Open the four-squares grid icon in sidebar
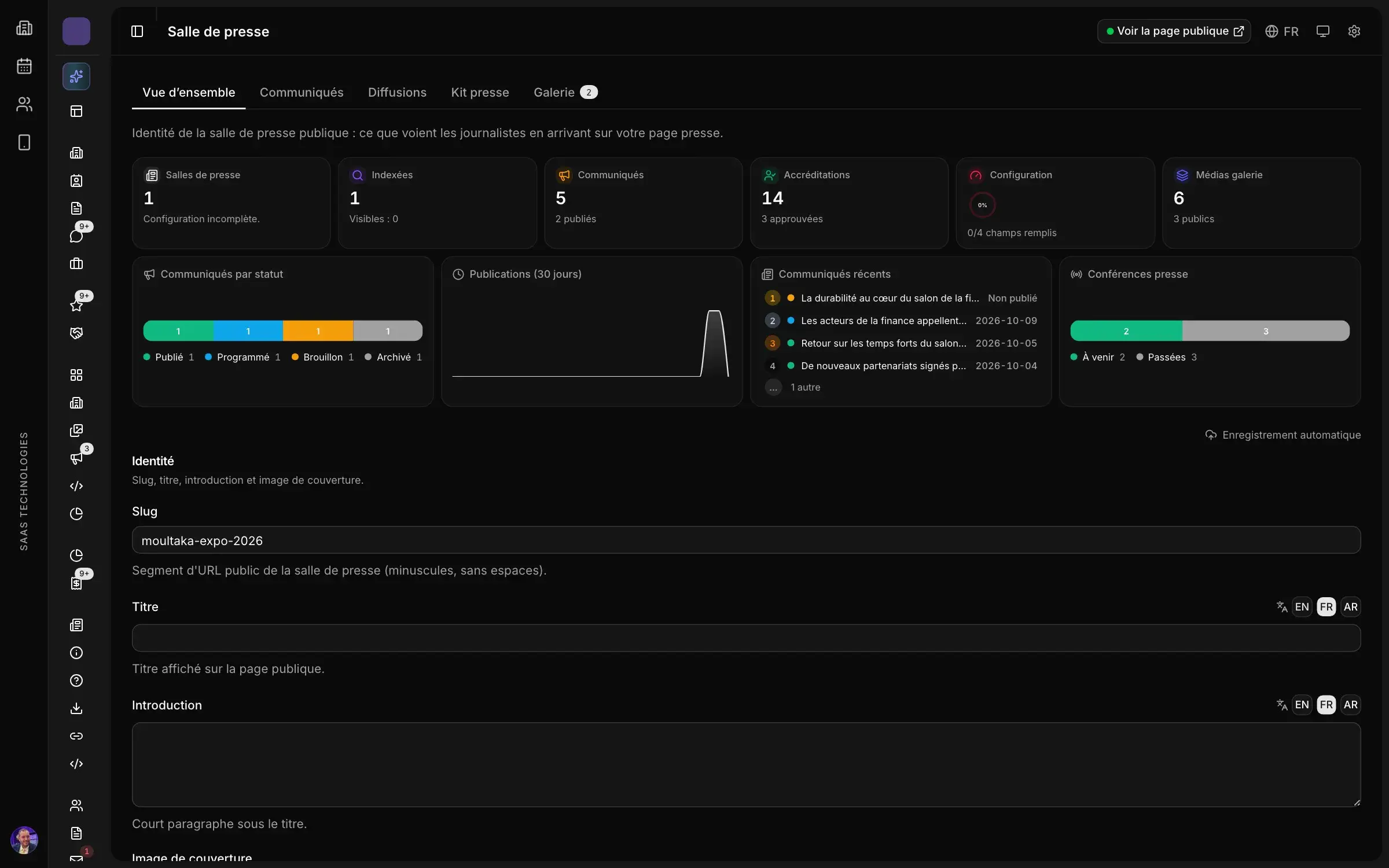This screenshot has height=868, width=1389. pyautogui.click(x=76, y=375)
